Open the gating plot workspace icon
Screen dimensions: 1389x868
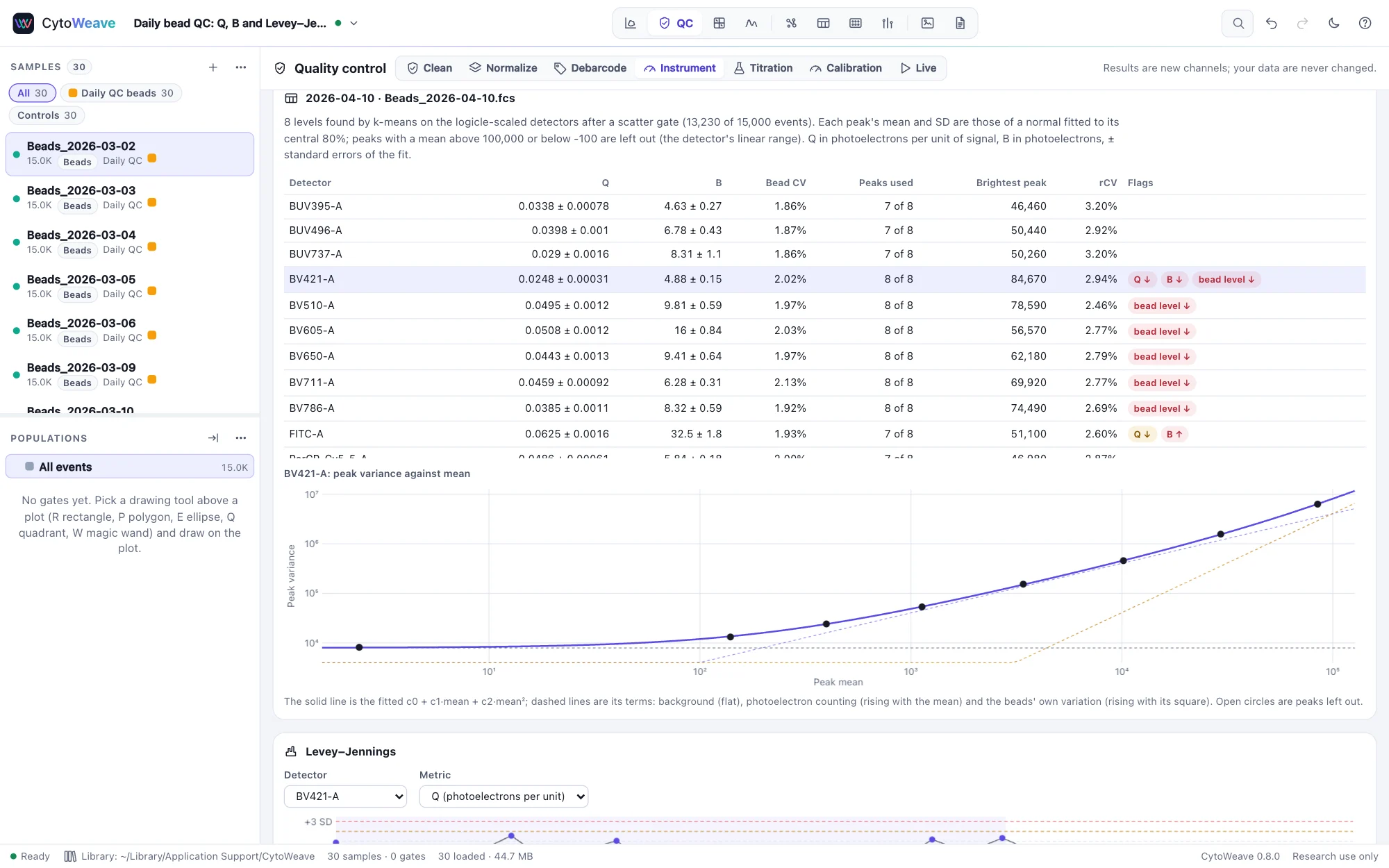(631, 23)
